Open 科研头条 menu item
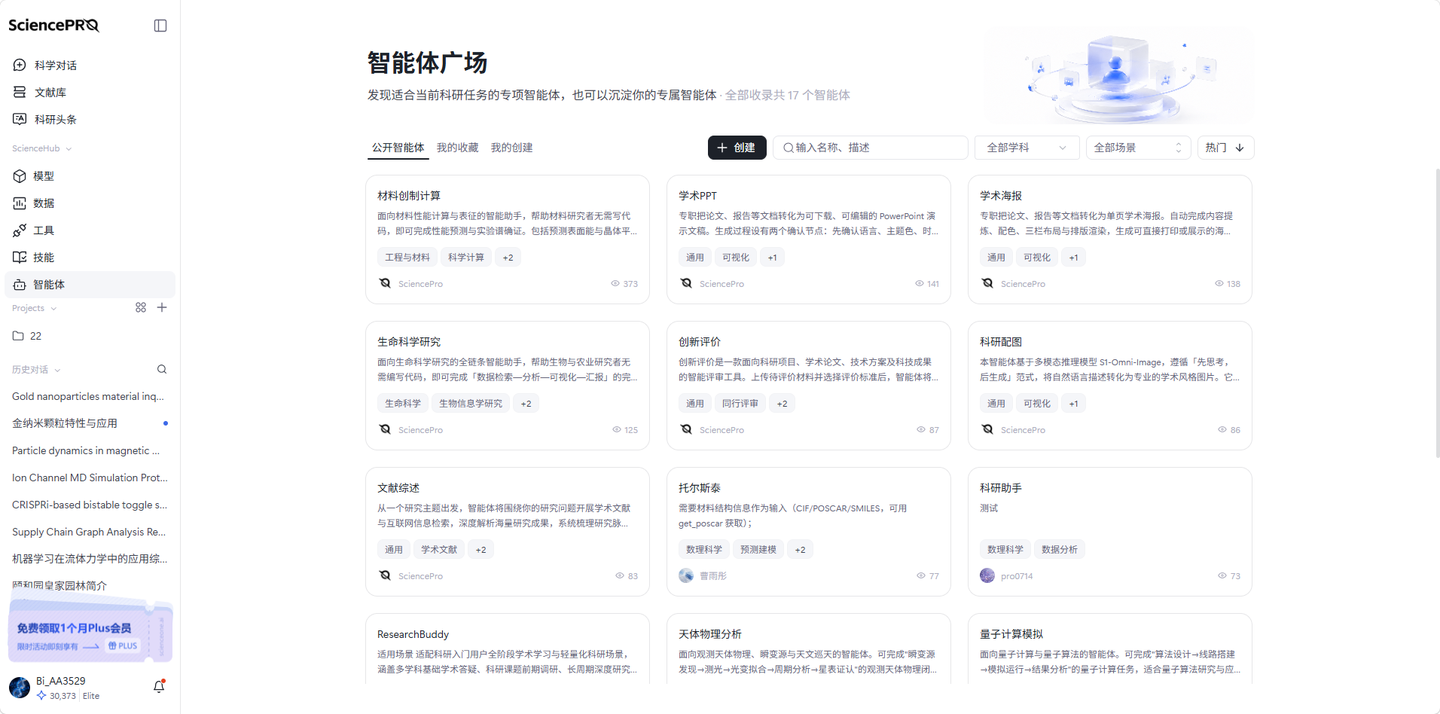Screen dimensions: 1440x714 point(90,119)
